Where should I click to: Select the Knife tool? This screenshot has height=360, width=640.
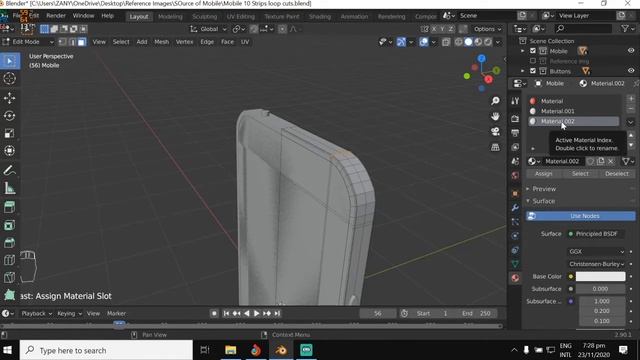pyautogui.click(x=10, y=278)
